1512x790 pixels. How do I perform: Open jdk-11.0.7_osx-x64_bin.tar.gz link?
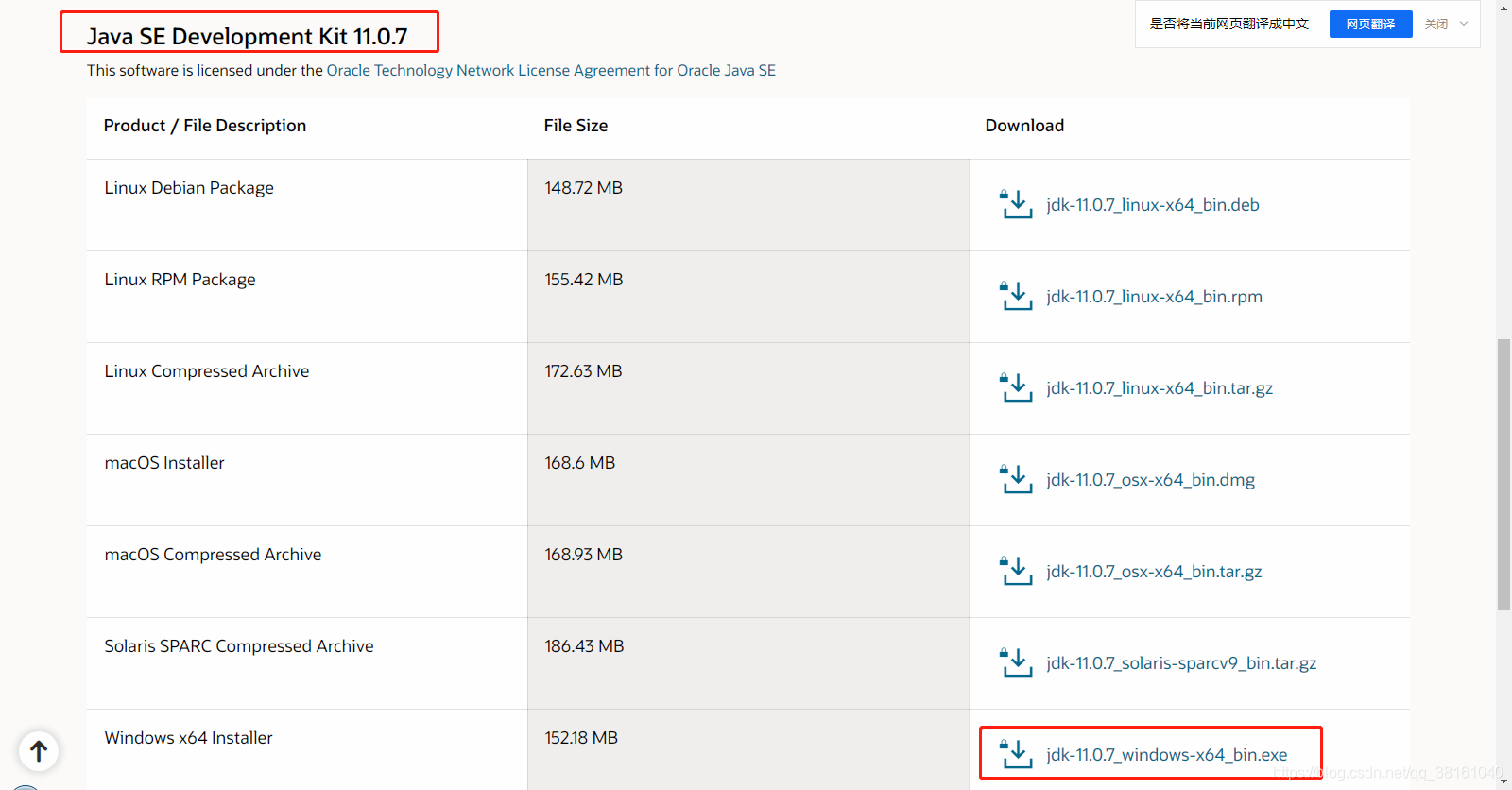[1154, 572]
